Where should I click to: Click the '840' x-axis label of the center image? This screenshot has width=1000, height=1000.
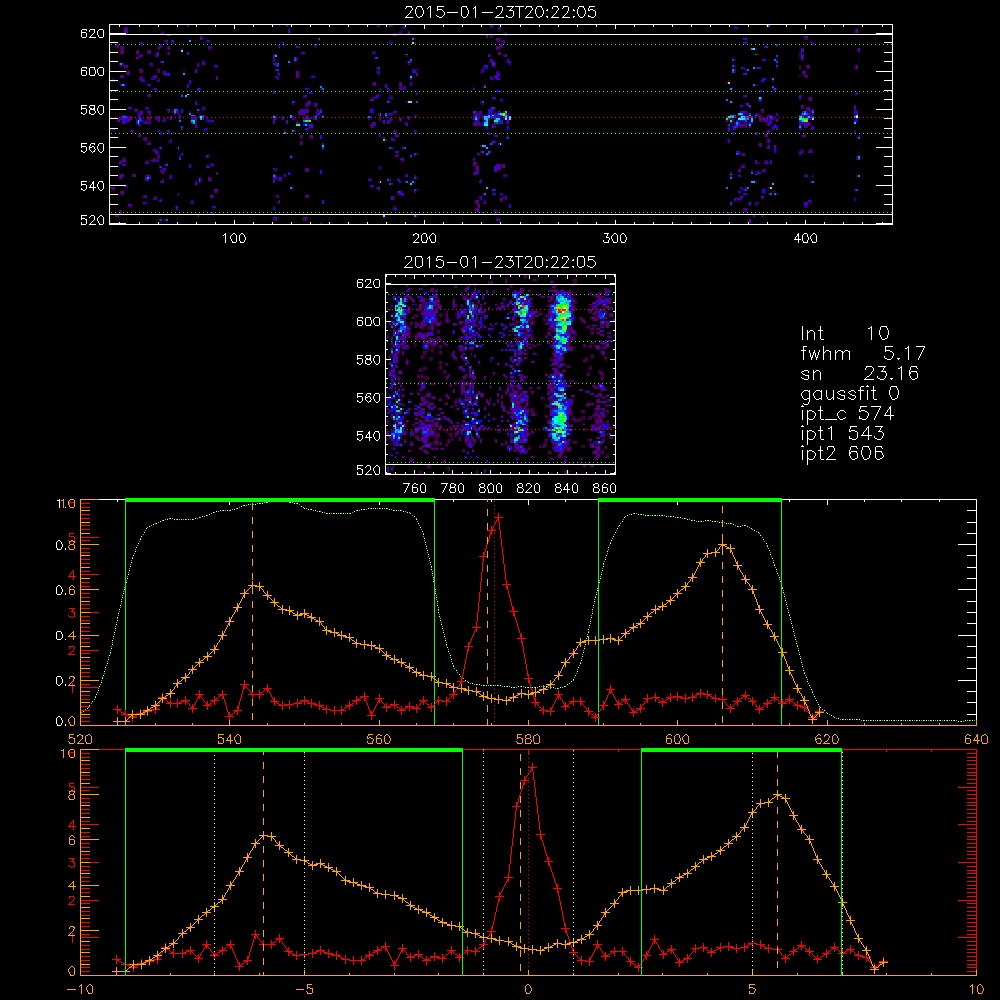pyautogui.click(x=566, y=489)
